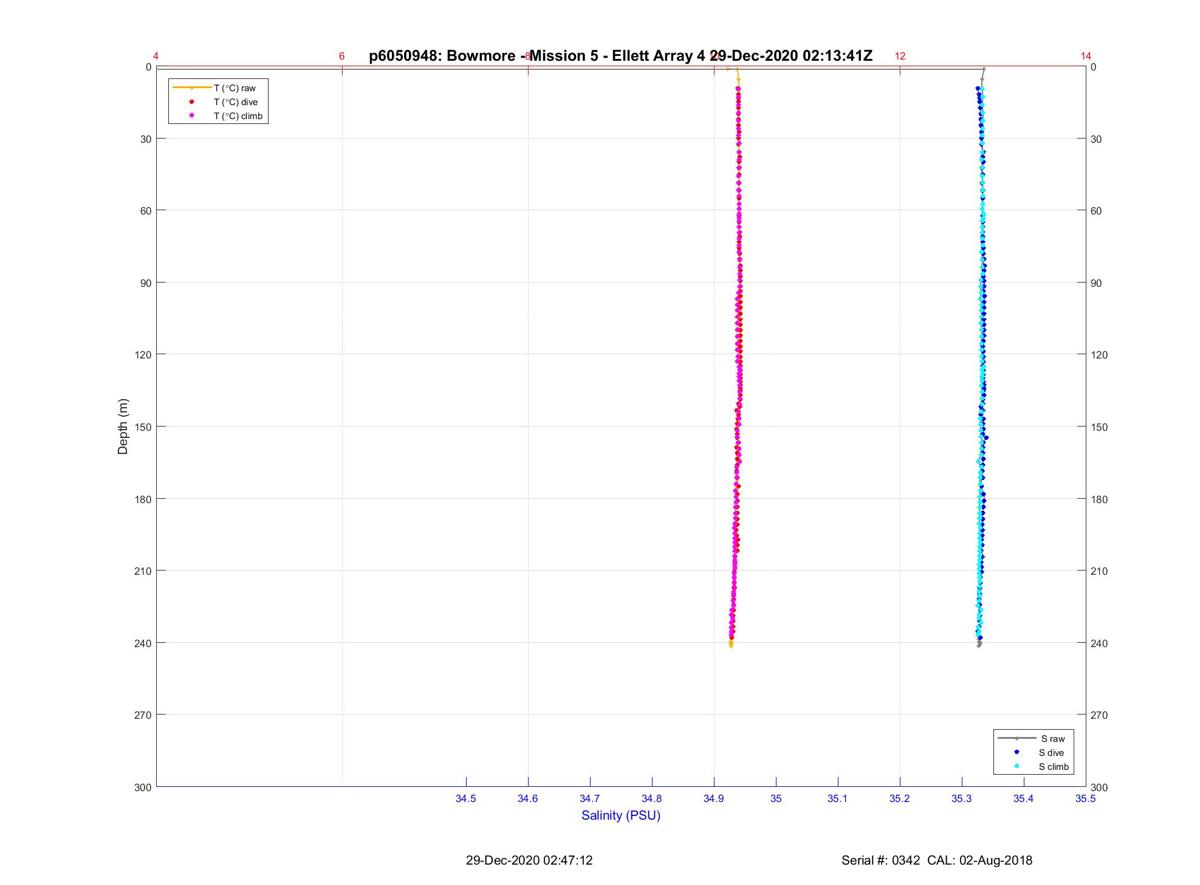Click the 'Salinity (PSU)' axis label

pos(621,816)
